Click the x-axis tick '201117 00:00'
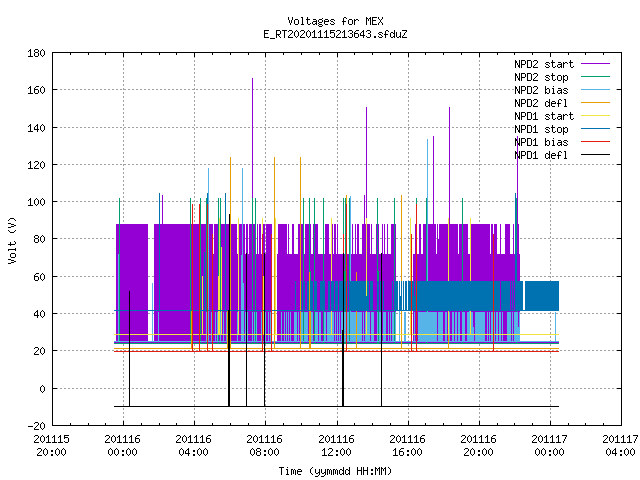This screenshot has height=480, width=640. (x=549, y=446)
